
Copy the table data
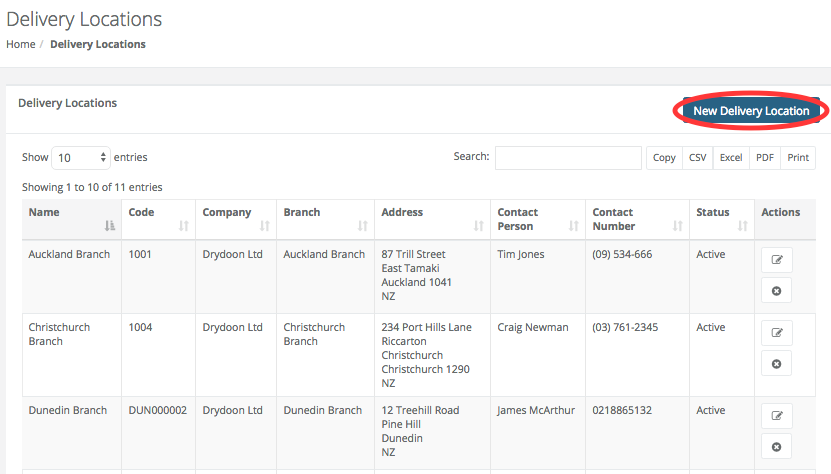pyautogui.click(x=664, y=158)
